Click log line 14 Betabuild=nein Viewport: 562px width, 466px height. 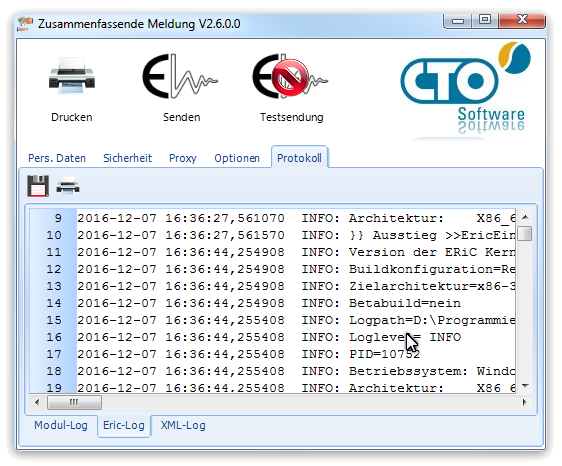click(272, 303)
